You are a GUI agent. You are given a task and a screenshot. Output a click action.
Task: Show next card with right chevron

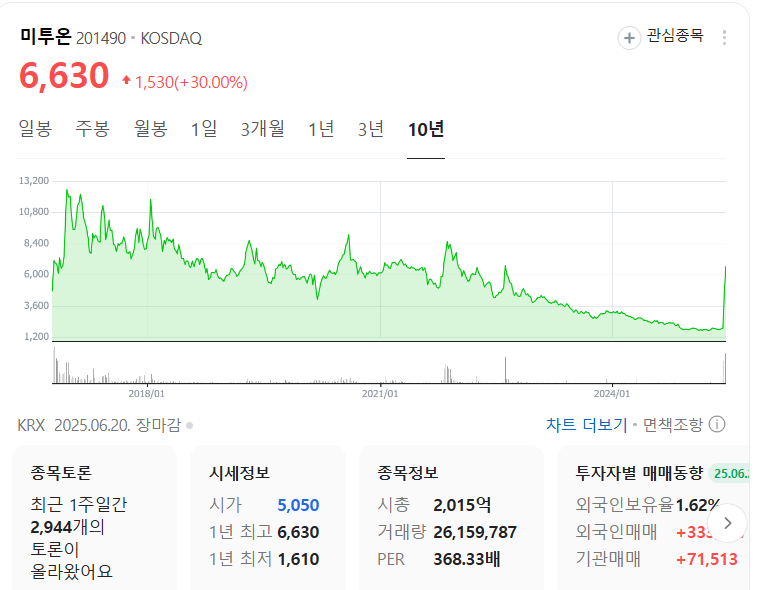[727, 523]
